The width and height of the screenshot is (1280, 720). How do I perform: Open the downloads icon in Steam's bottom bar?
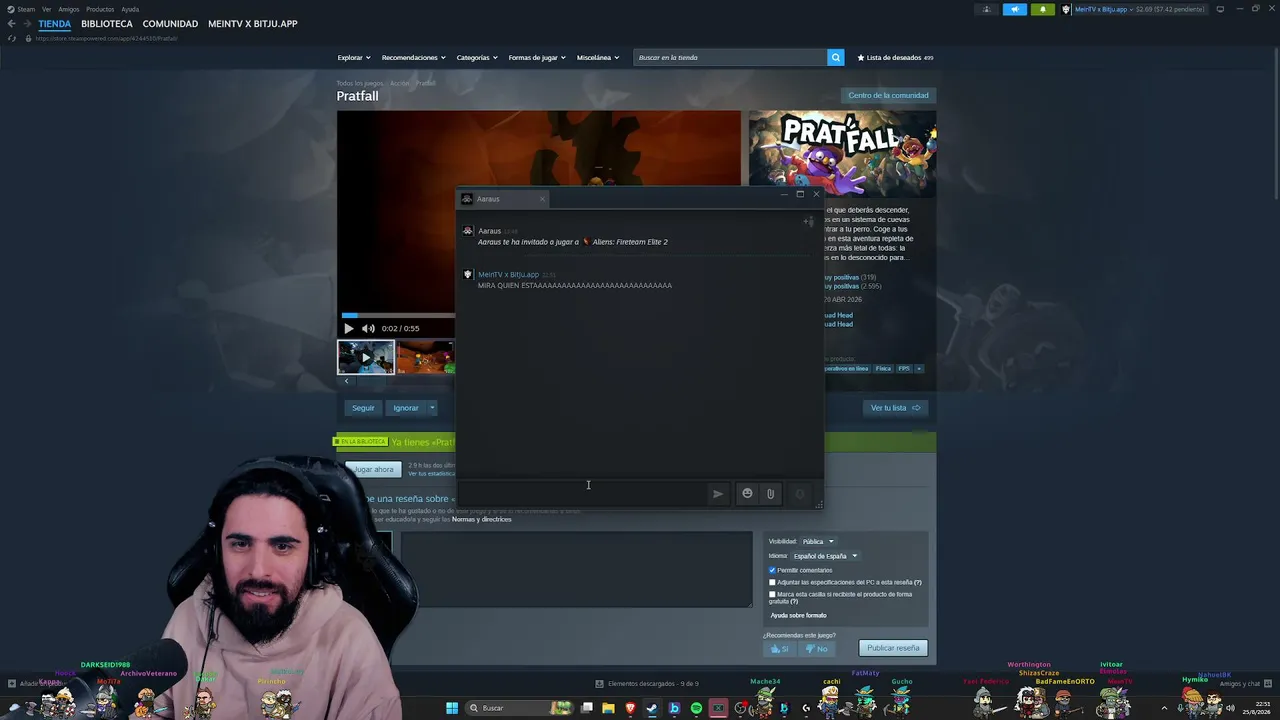point(599,684)
